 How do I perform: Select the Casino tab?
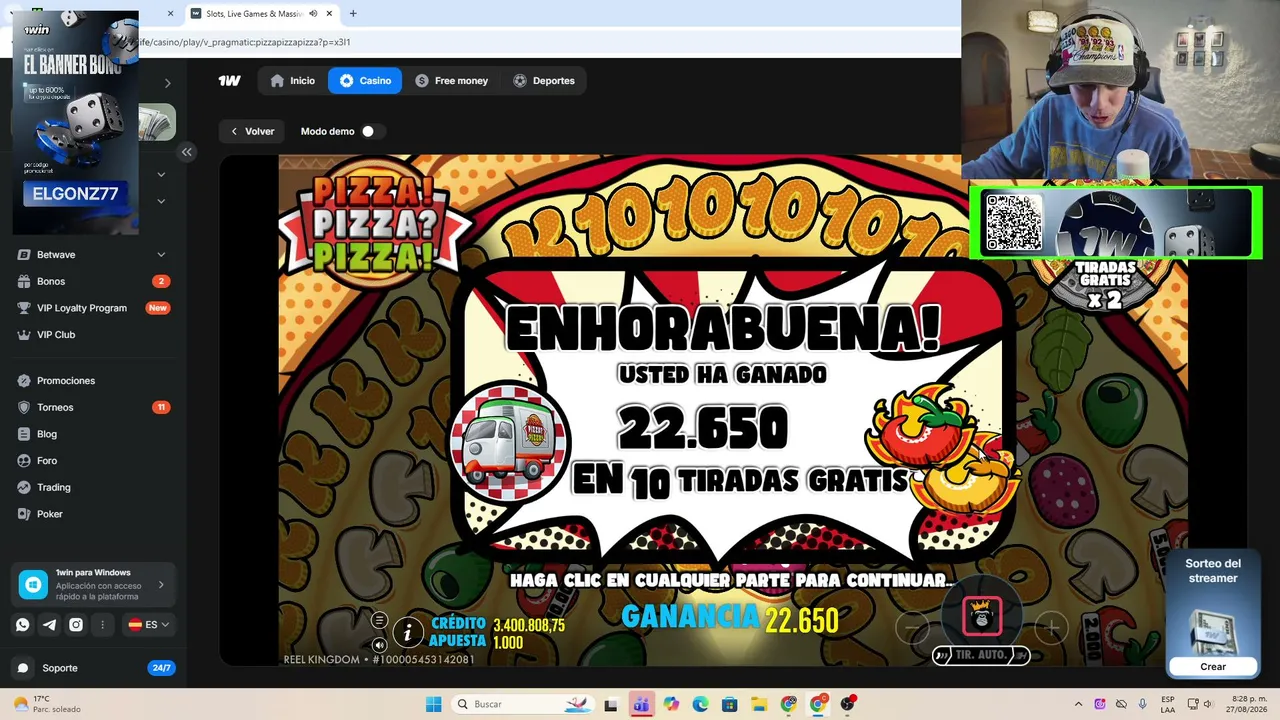click(x=365, y=81)
